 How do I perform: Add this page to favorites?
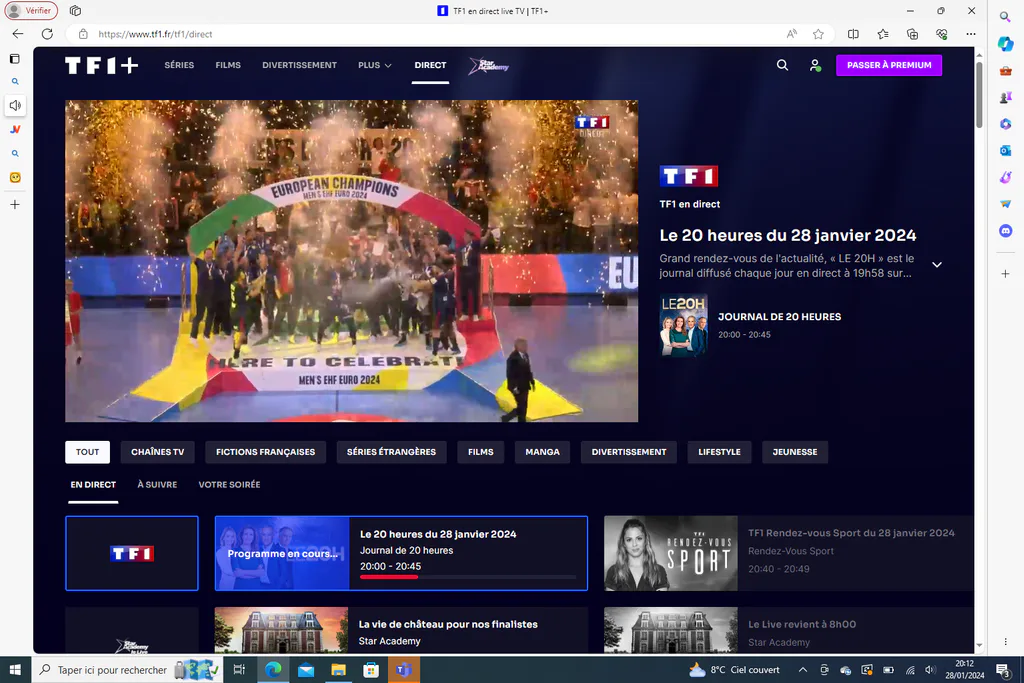coord(818,34)
